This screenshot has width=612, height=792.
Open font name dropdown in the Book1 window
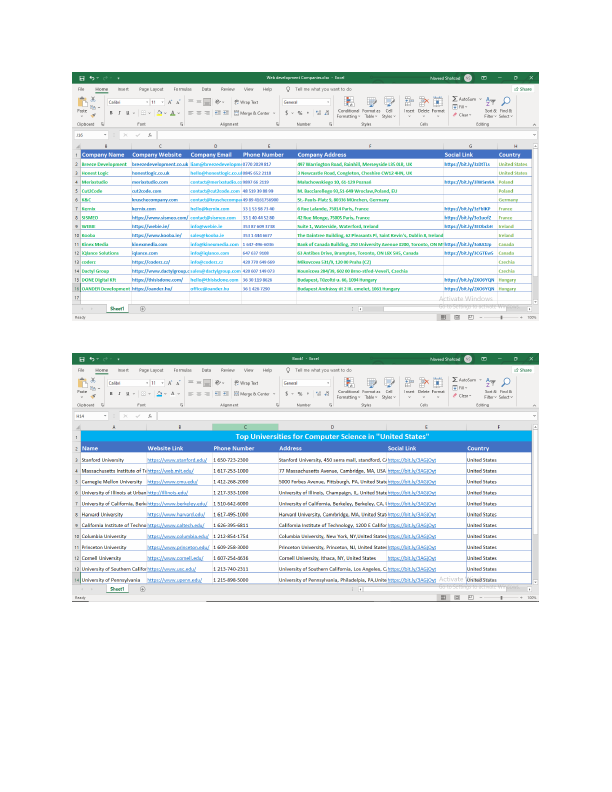tap(147, 383)
